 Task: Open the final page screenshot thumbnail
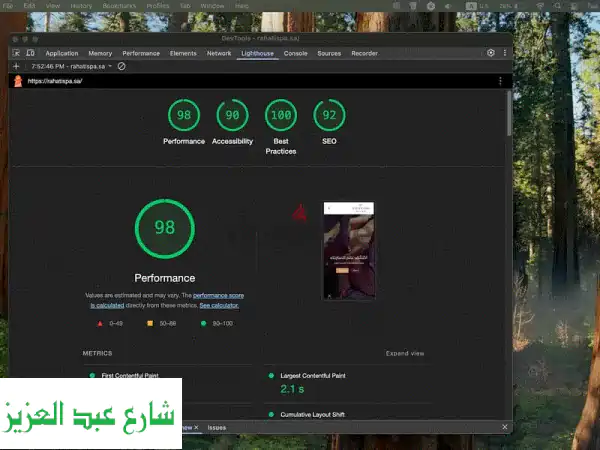(349, 251)
